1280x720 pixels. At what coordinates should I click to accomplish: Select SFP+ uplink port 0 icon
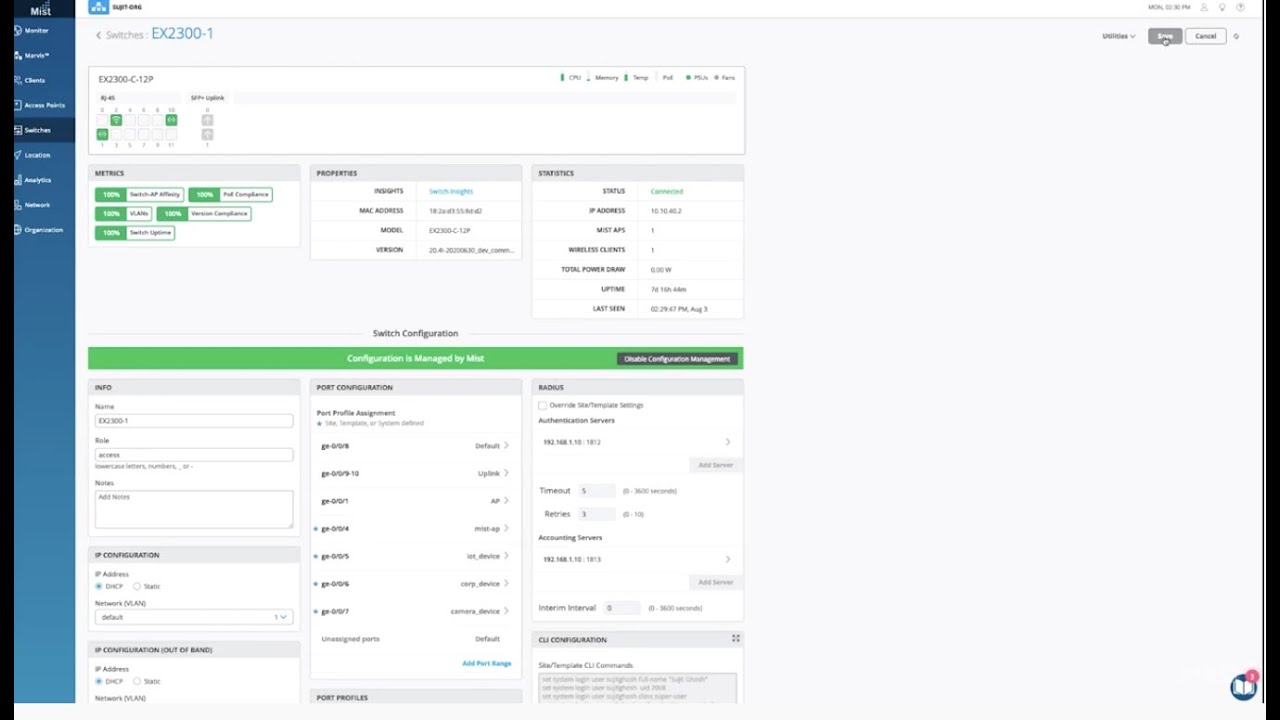pos(207,120)
